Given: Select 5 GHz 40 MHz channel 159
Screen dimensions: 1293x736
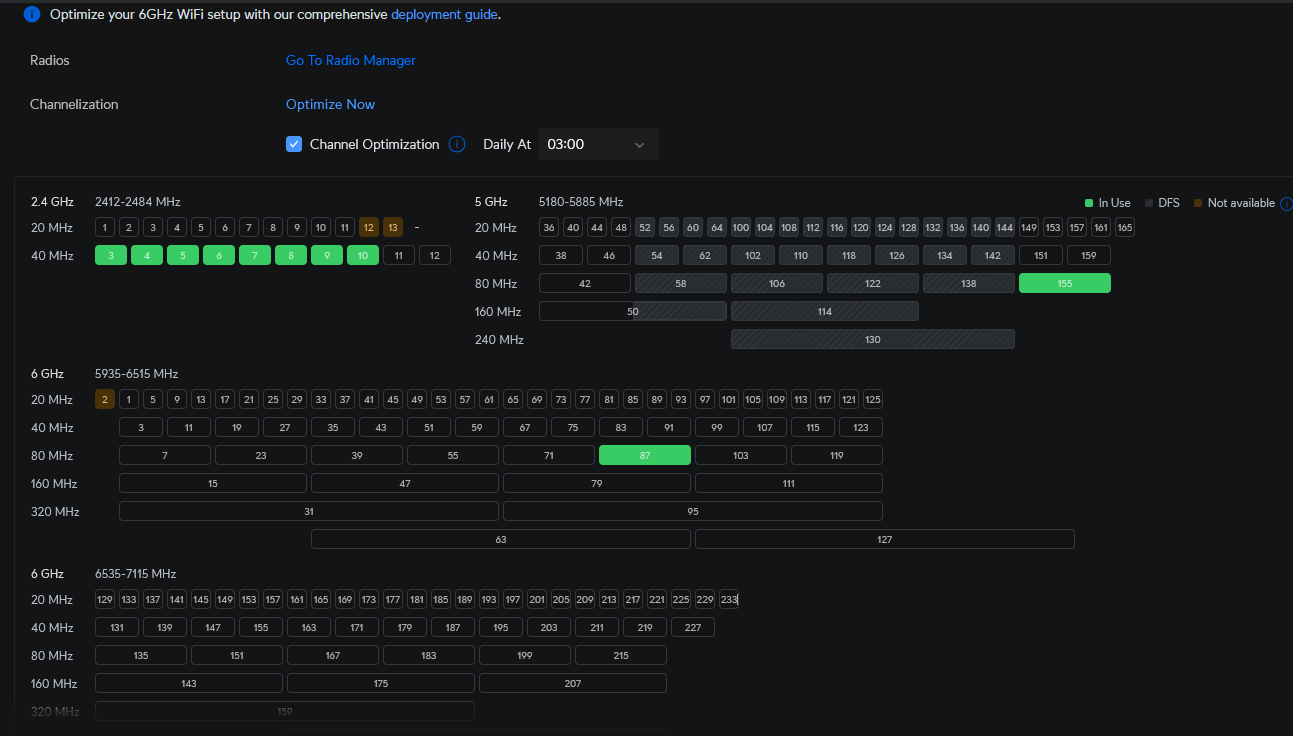Looking at the screenshot, I should coord(1089,255).
